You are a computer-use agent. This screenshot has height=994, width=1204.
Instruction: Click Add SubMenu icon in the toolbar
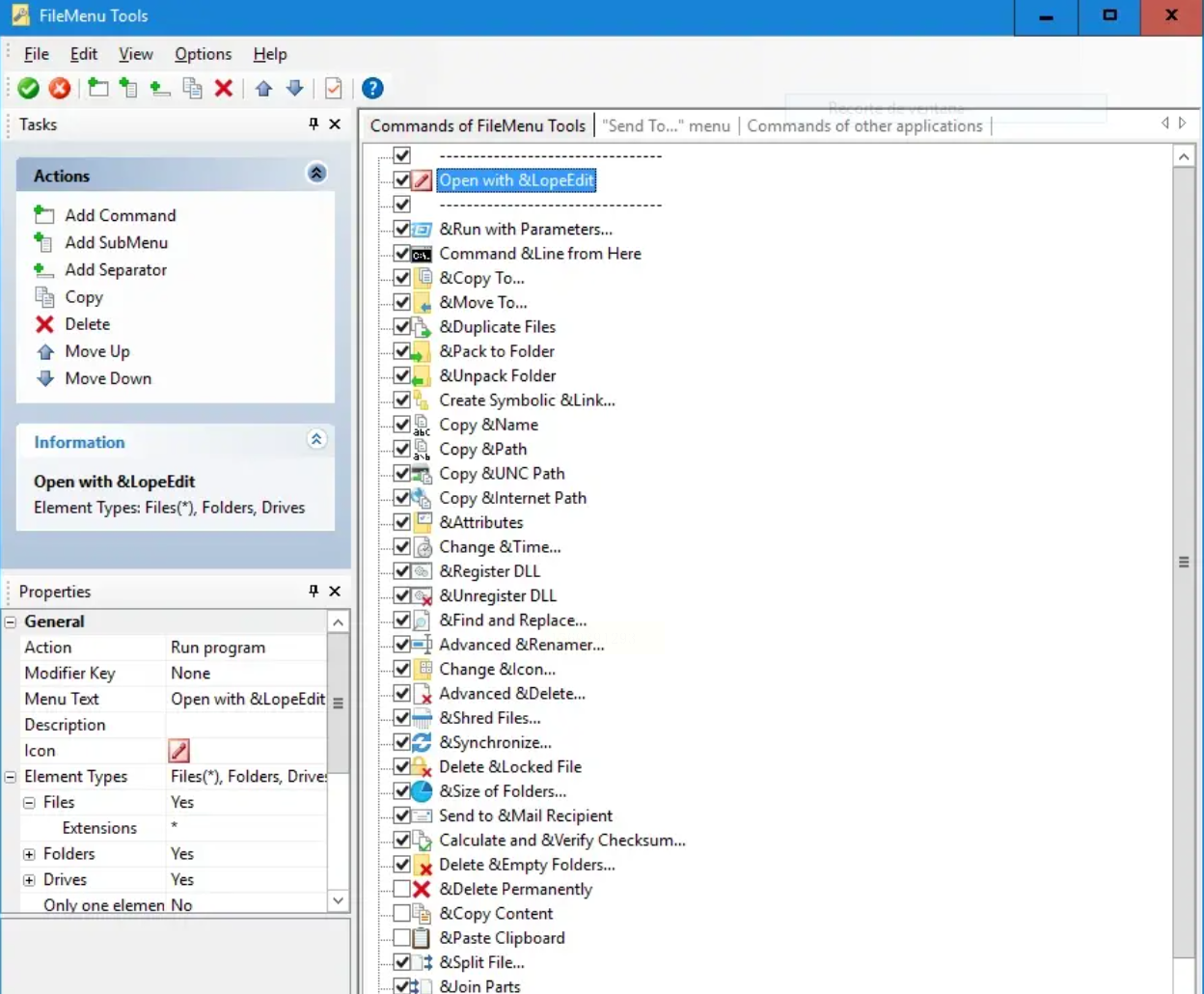pos(128,89)
